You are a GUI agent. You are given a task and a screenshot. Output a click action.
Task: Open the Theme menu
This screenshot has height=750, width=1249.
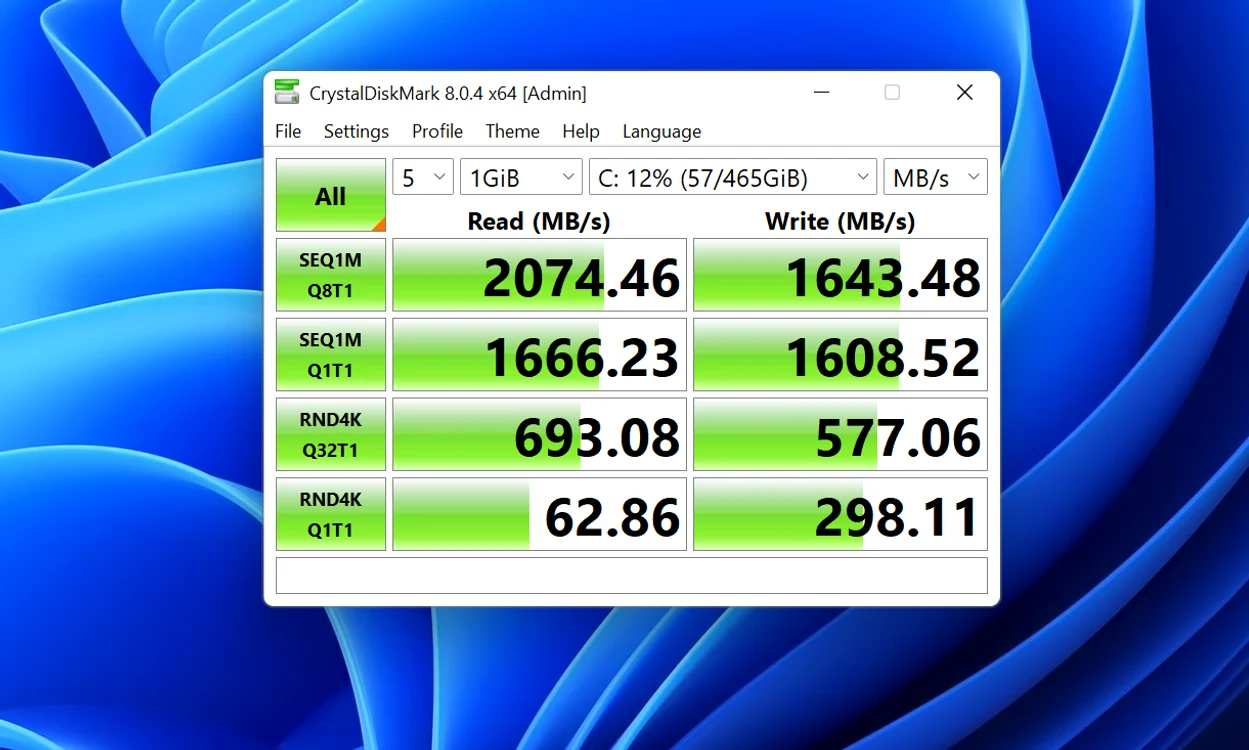point(512,131)
